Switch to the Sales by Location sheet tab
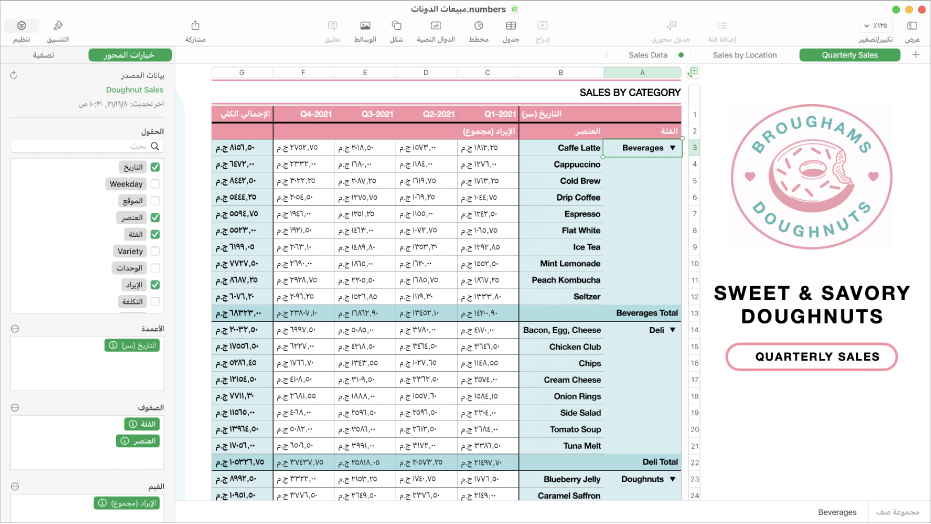 (744, 55)
